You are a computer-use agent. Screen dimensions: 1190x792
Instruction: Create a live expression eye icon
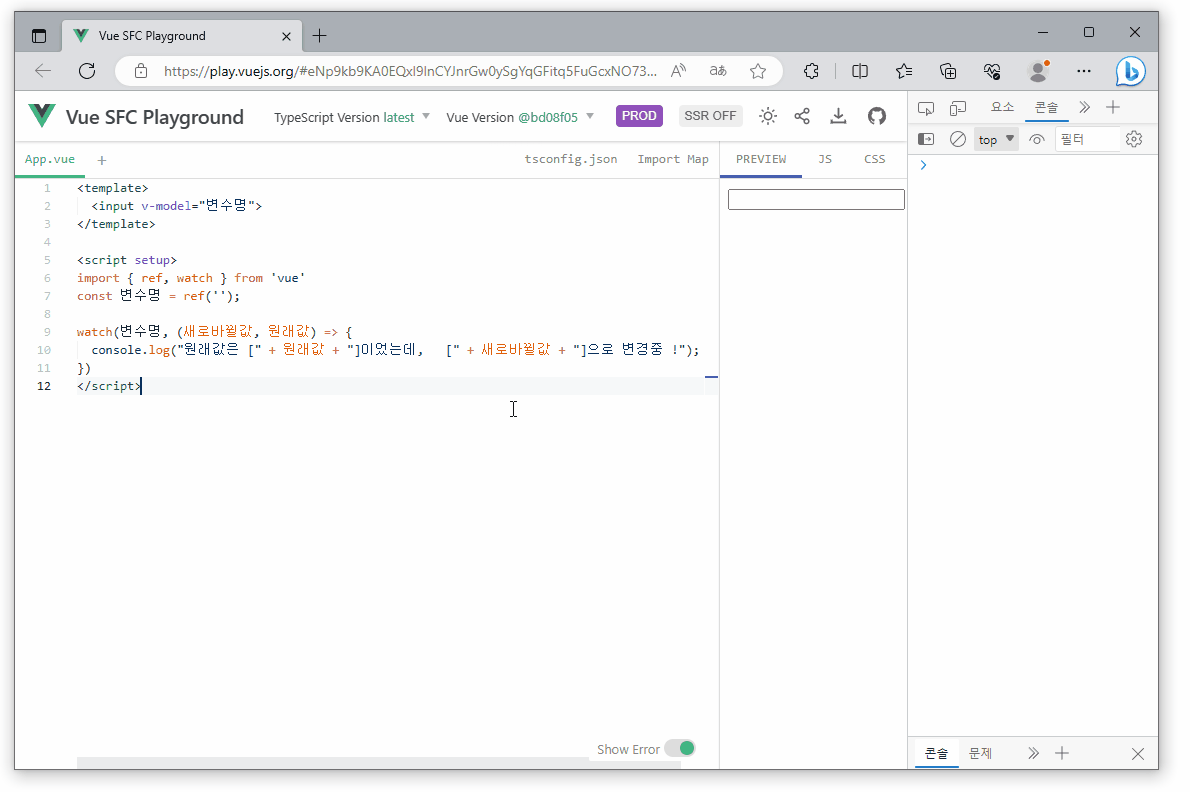(x=1037, y=140)
